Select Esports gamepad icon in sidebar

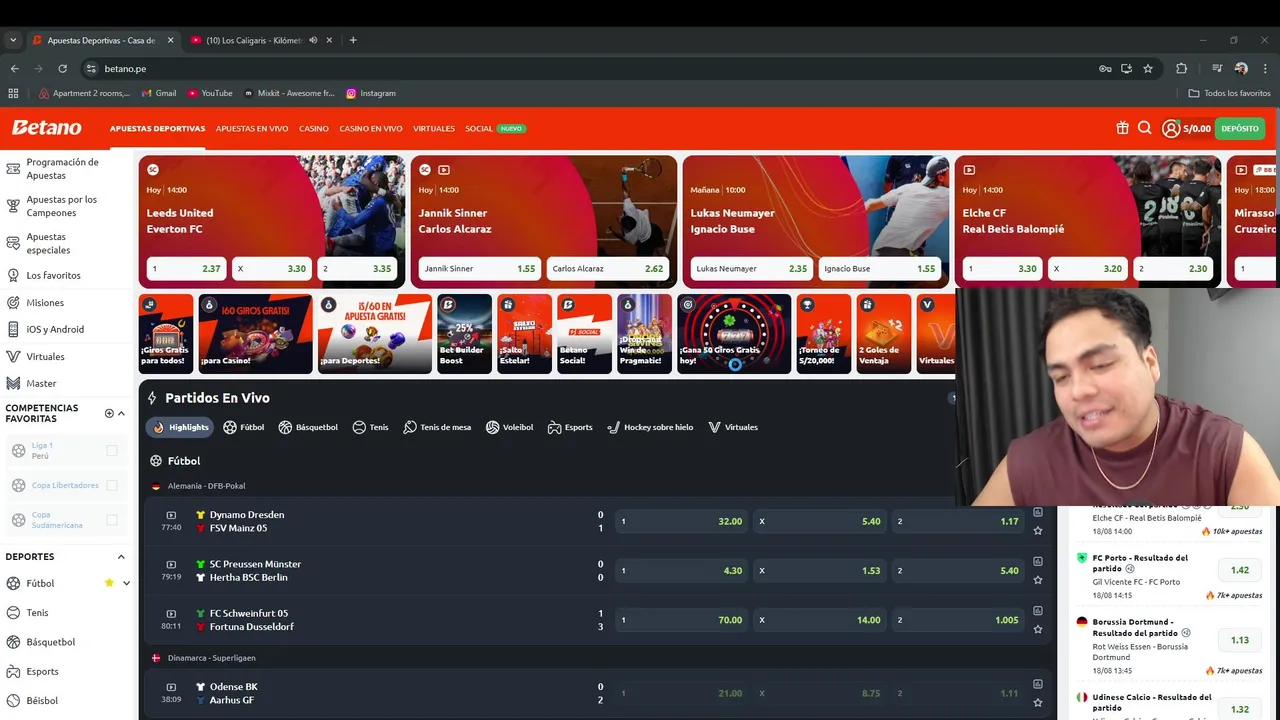point(13,671)
